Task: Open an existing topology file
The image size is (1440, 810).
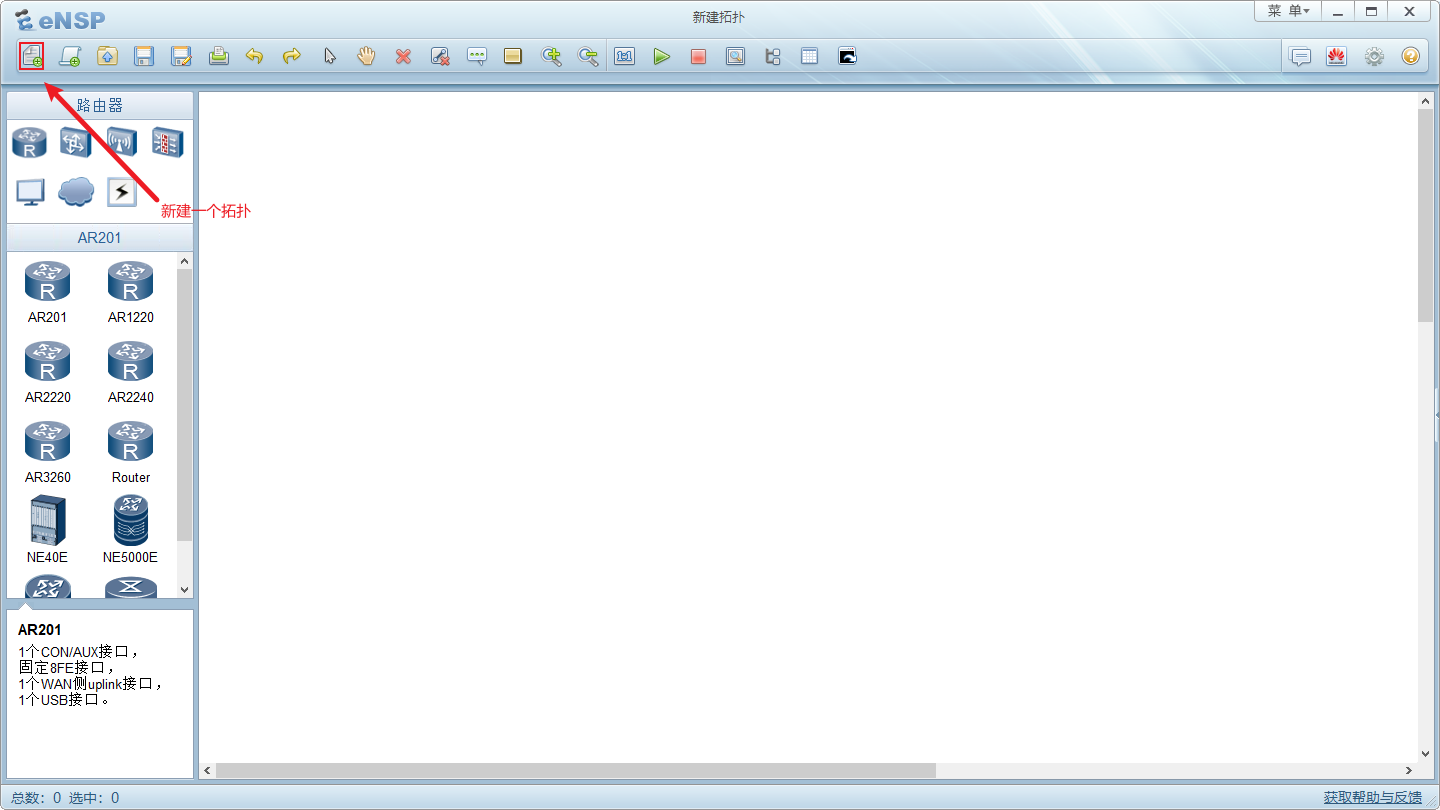Action: click(107, 56)
